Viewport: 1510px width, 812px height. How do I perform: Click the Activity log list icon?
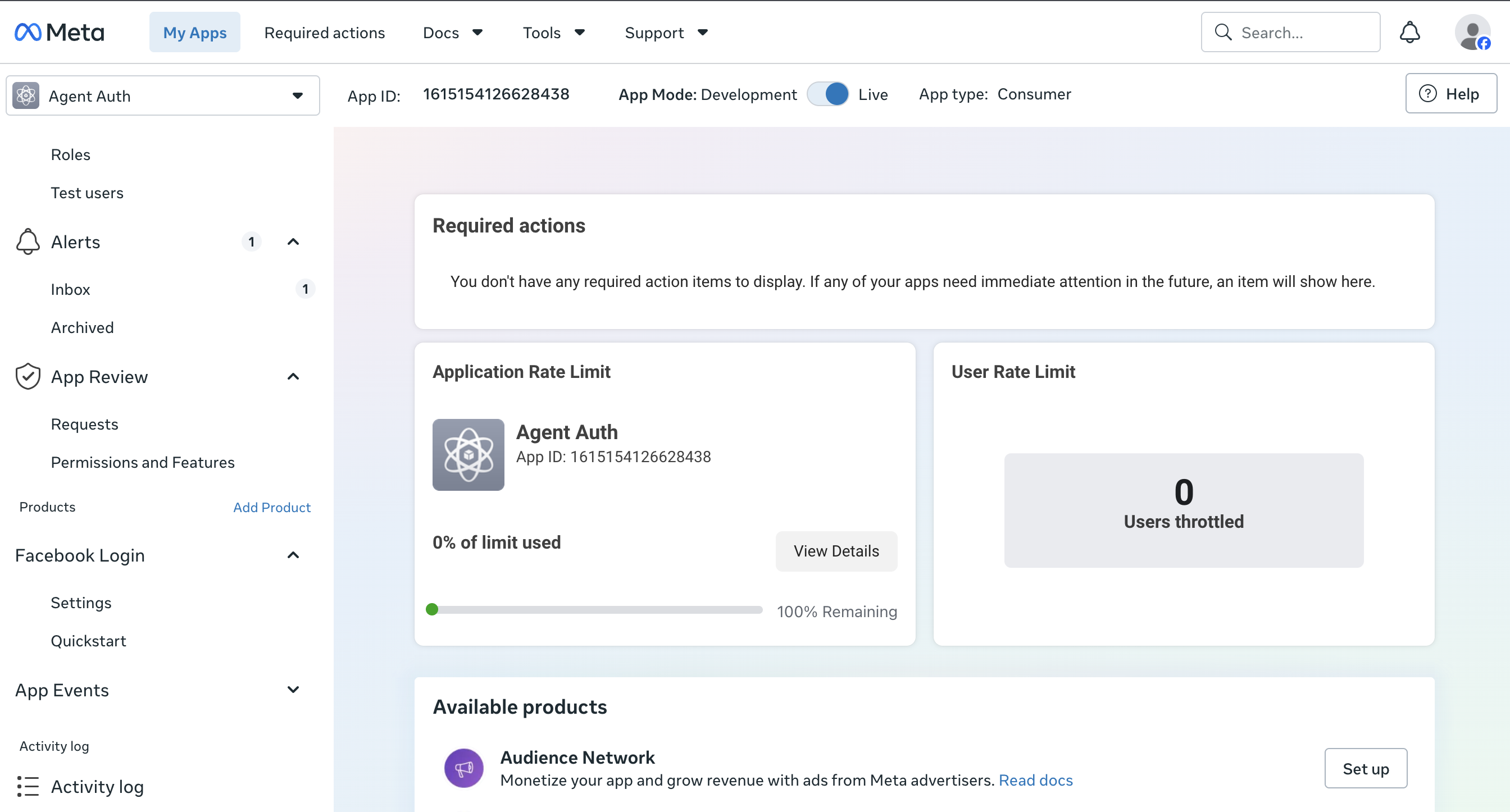click(x=28, y=786)
